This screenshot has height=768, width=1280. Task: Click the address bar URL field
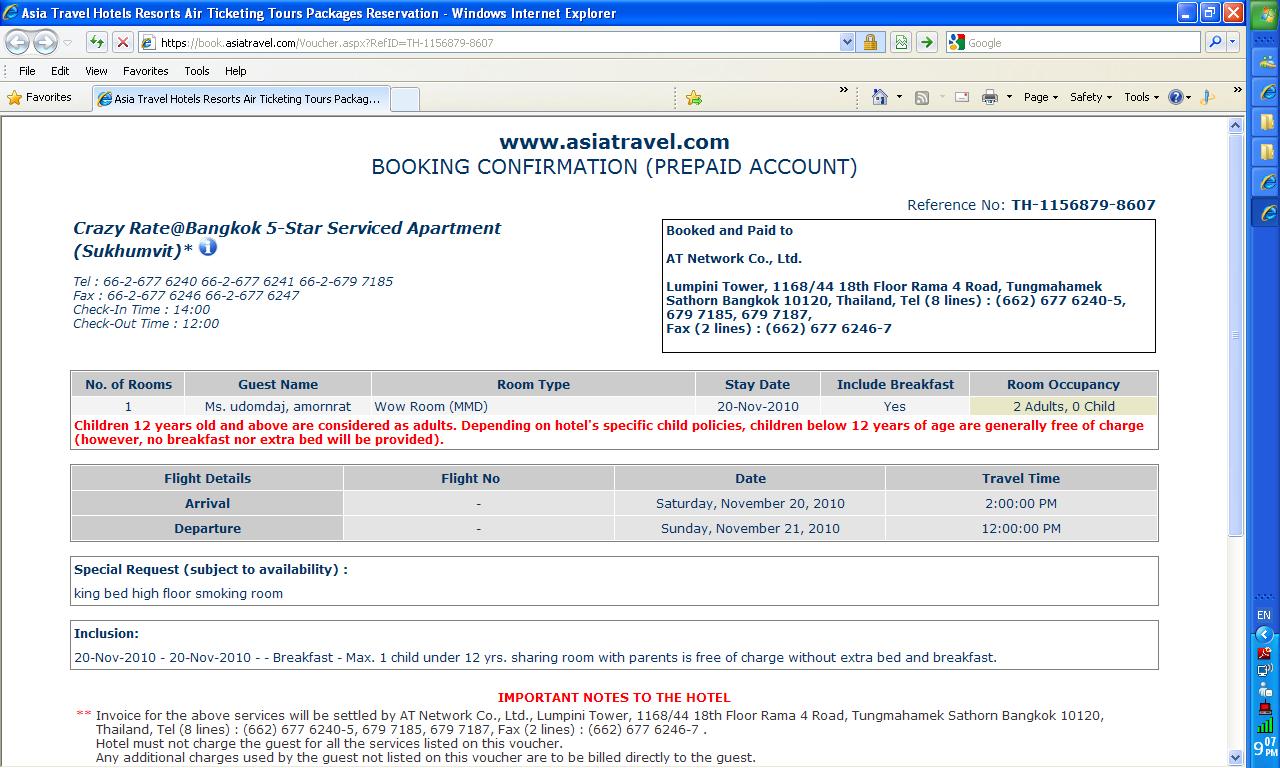point(496,42)
